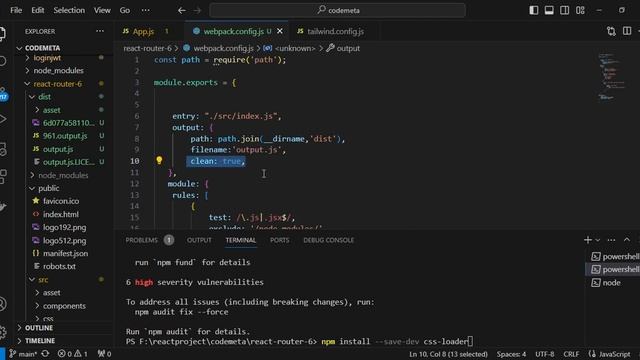
Task: Click the code minimap
Action: tap(611, 76)
